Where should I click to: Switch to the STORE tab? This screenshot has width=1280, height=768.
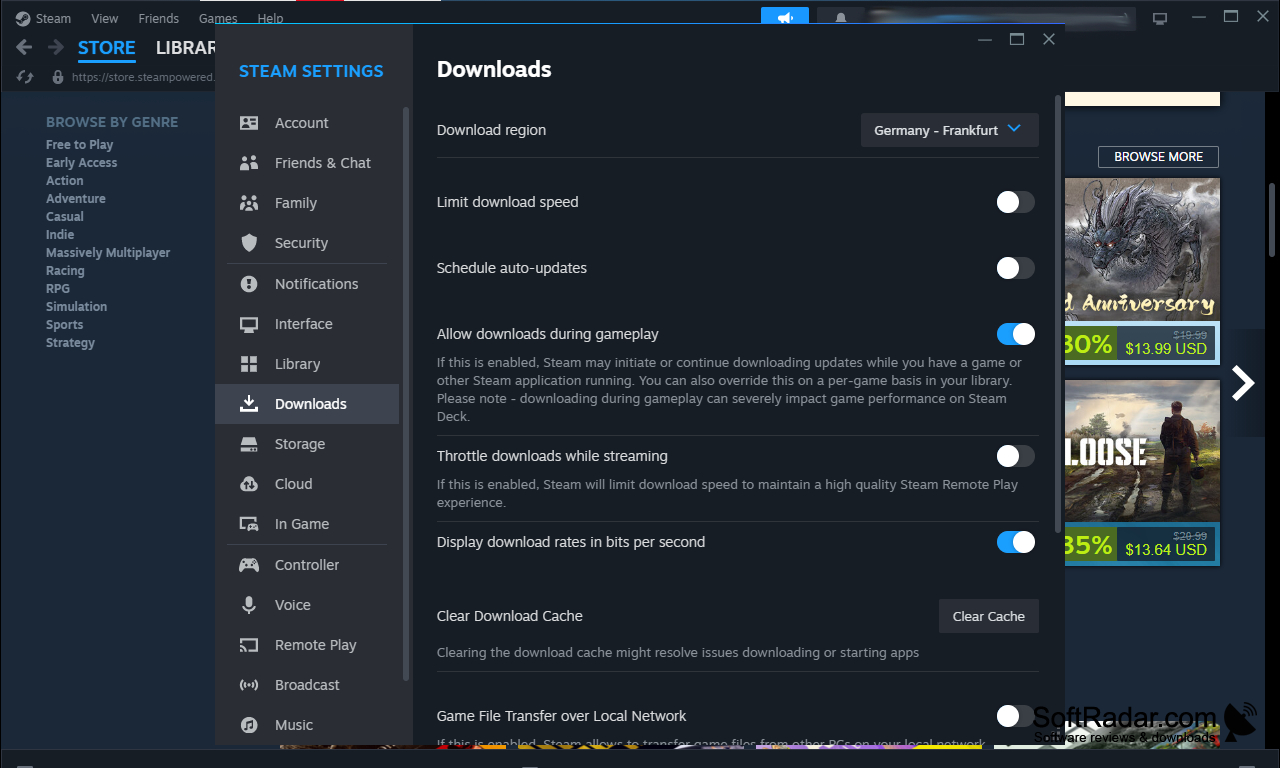(106, 48)
